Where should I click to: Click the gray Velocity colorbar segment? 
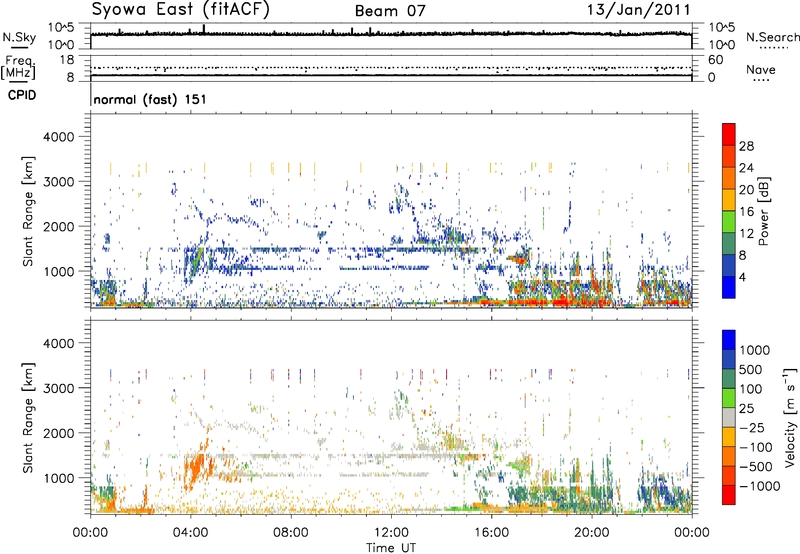[729, 417]
